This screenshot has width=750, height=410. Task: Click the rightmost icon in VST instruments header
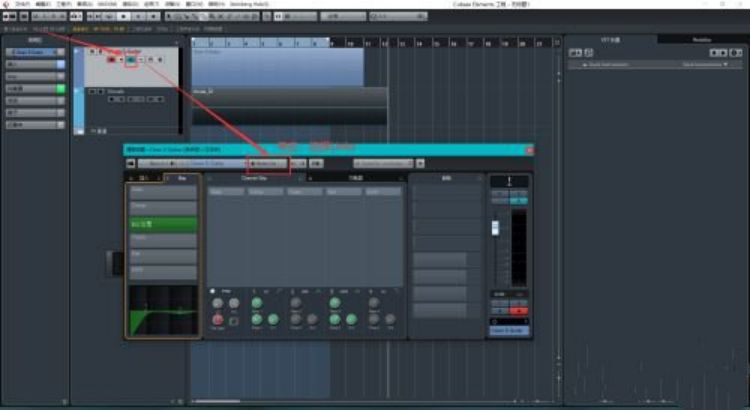tap(736, 53)
